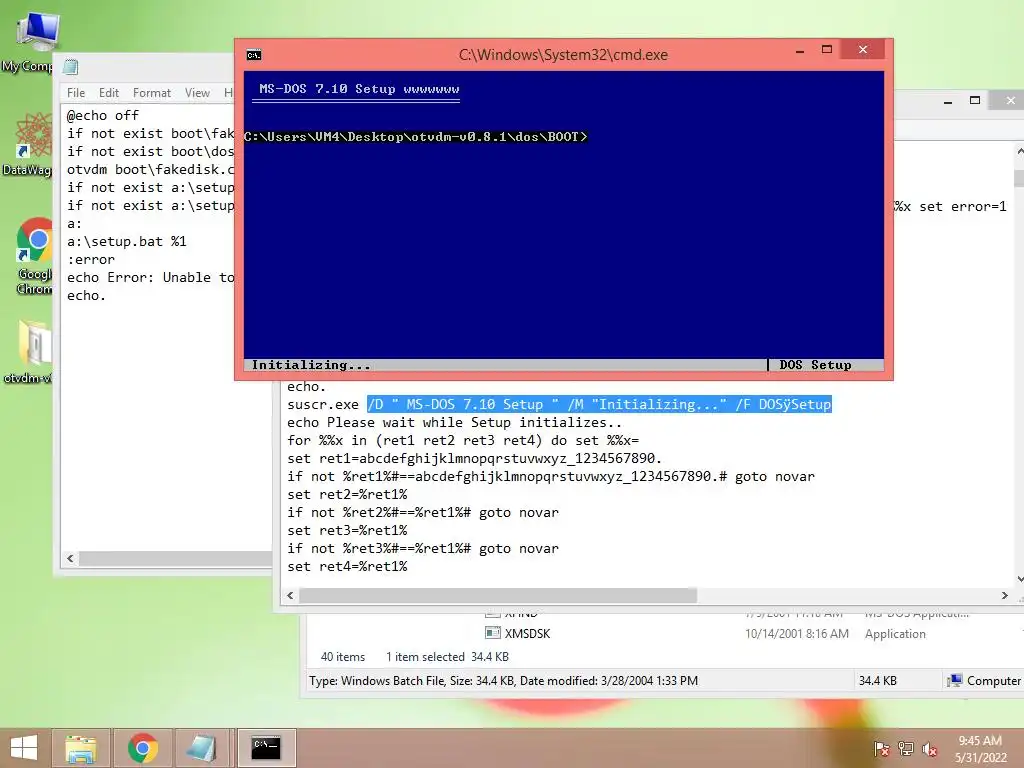
Task: Minimize the second Notepad window
Action: tap(948, 101)
